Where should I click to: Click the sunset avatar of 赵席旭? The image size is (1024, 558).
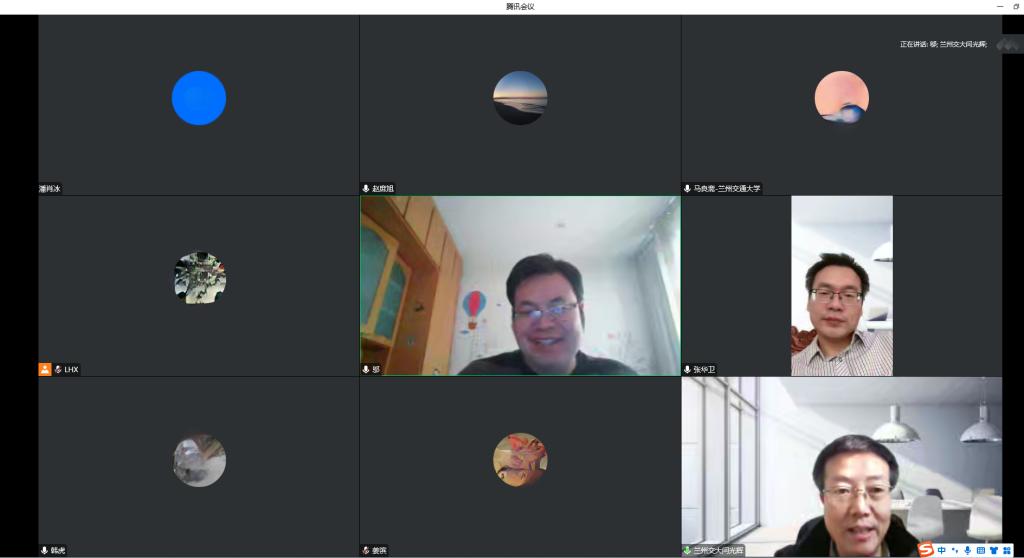520,98
